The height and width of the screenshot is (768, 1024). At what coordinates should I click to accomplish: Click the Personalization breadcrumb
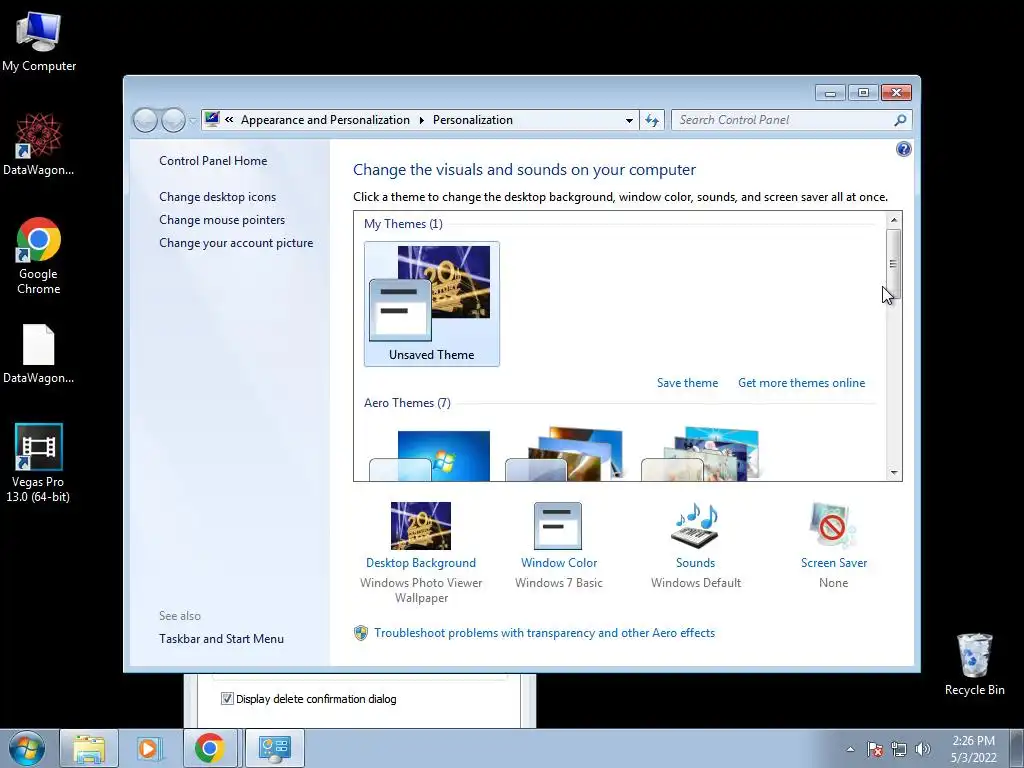click(x=473, y=120)
